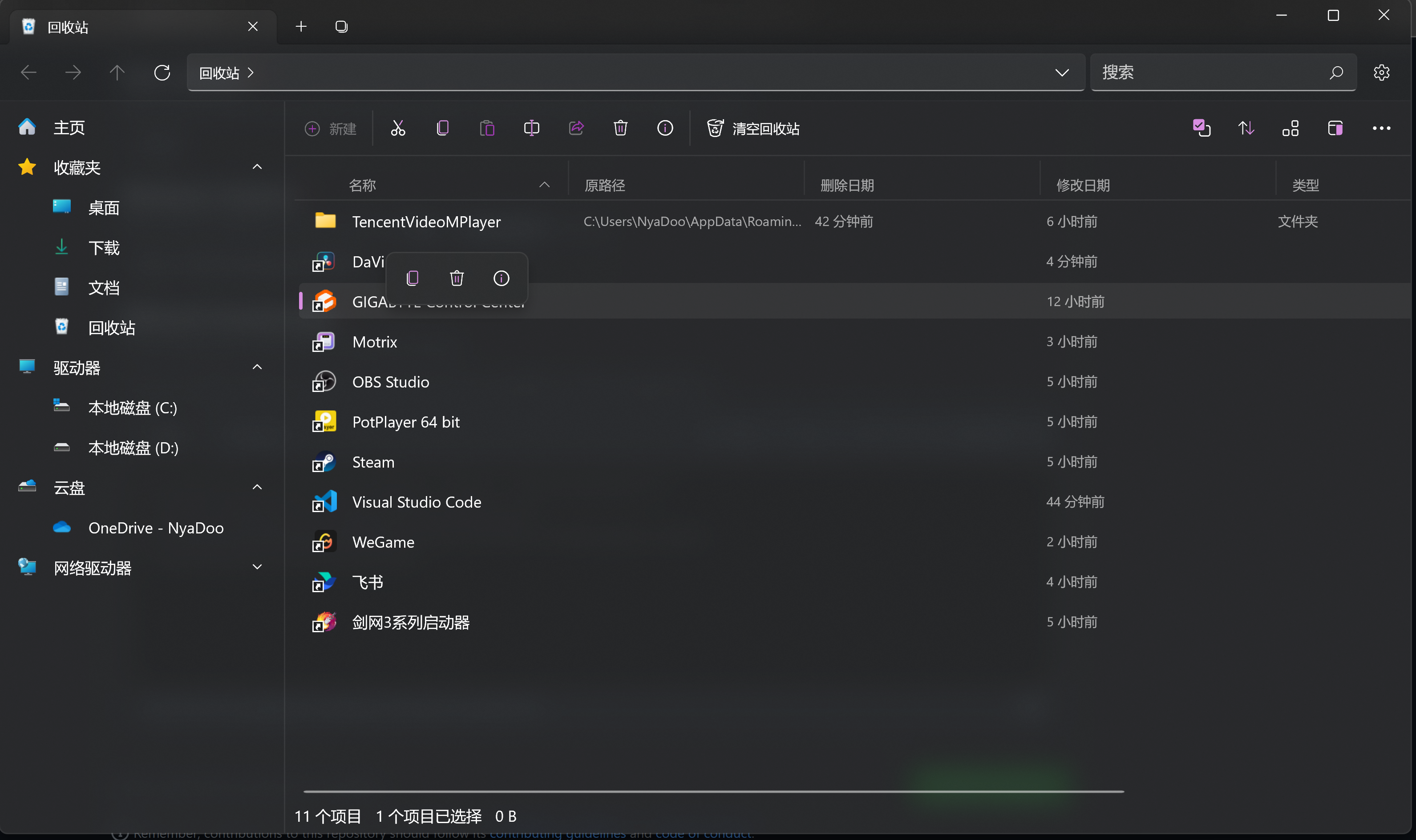Open Sort options arrows icon
The width and height of the screenshot is (1416, 840).
[1246, 129]
